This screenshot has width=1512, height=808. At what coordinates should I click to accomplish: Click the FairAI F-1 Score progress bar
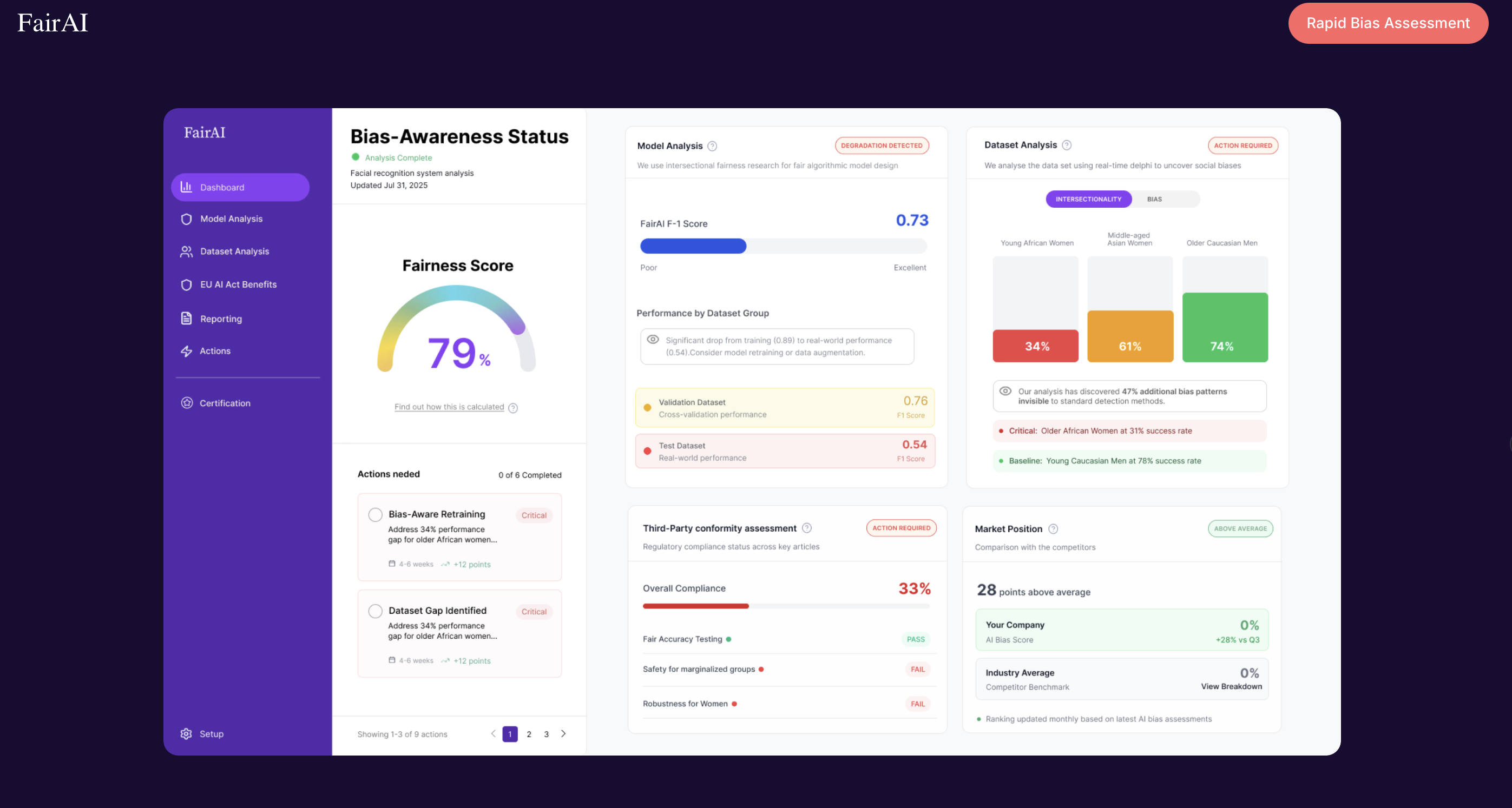(783, 247)
